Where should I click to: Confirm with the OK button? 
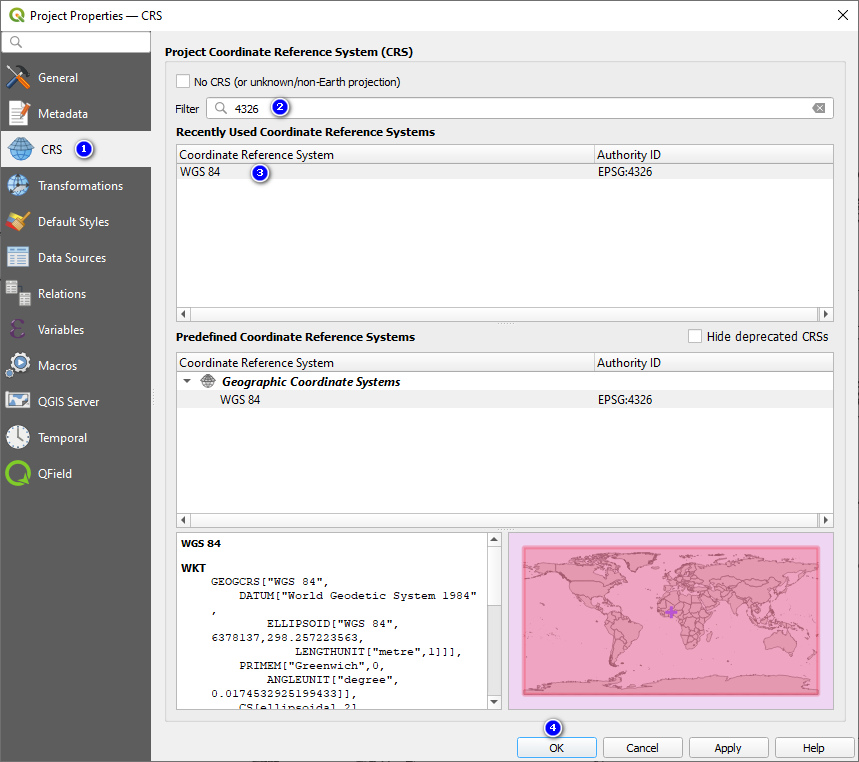click(x=557, y=748)
